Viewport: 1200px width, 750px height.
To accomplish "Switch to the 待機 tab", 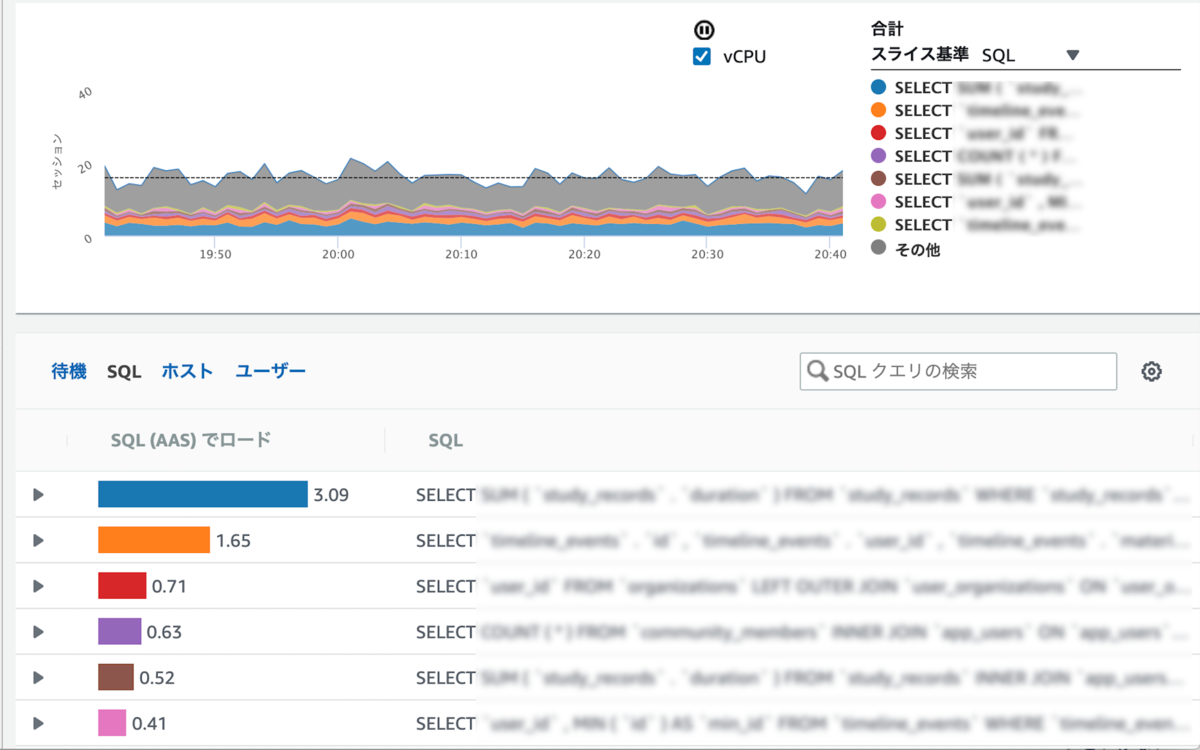I will click(69, 371).
